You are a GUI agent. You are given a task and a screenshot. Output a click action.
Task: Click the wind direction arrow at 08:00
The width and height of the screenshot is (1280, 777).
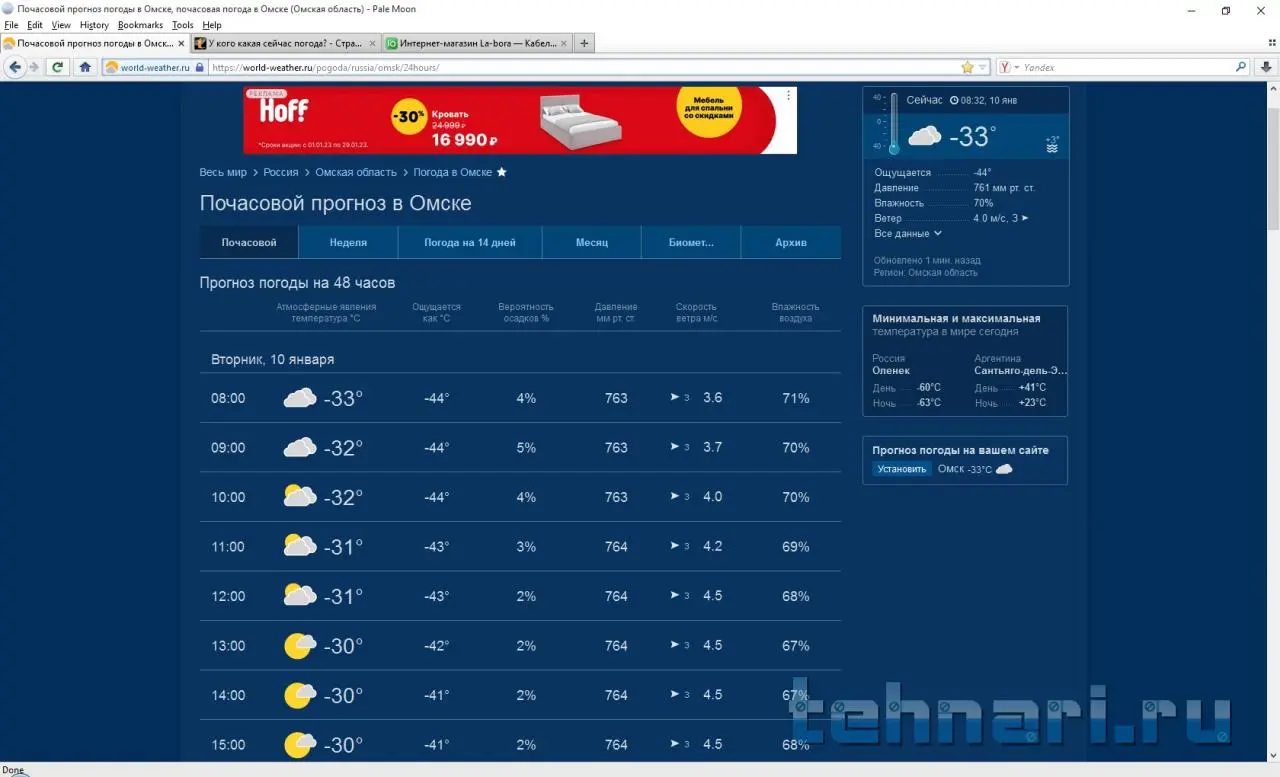click(x=675, y=398)
